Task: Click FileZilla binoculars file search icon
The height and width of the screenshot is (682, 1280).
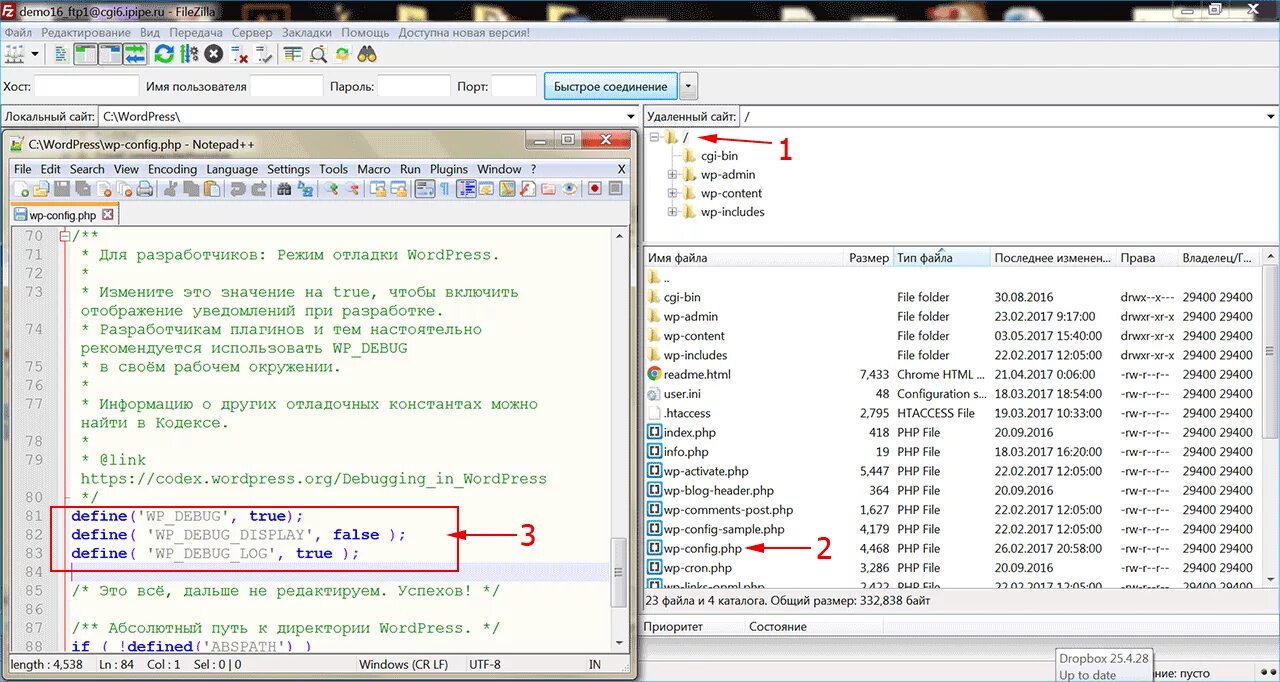Action: pyautogui.click(x=367, y=54)
